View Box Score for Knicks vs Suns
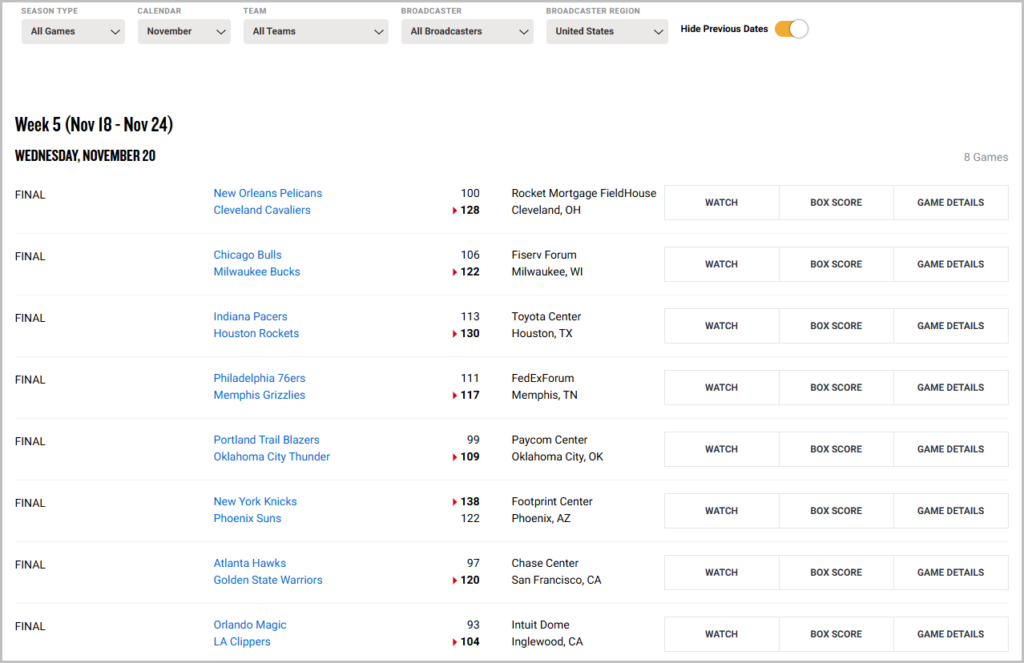The image size is (1024, 663). coord(836,511)
